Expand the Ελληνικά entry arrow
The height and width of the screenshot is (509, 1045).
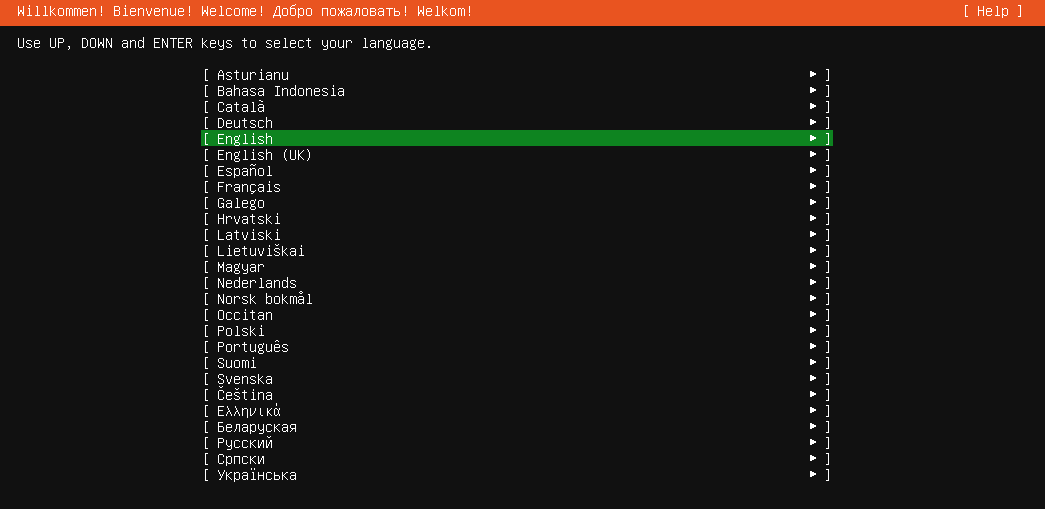tap(814, 411)
